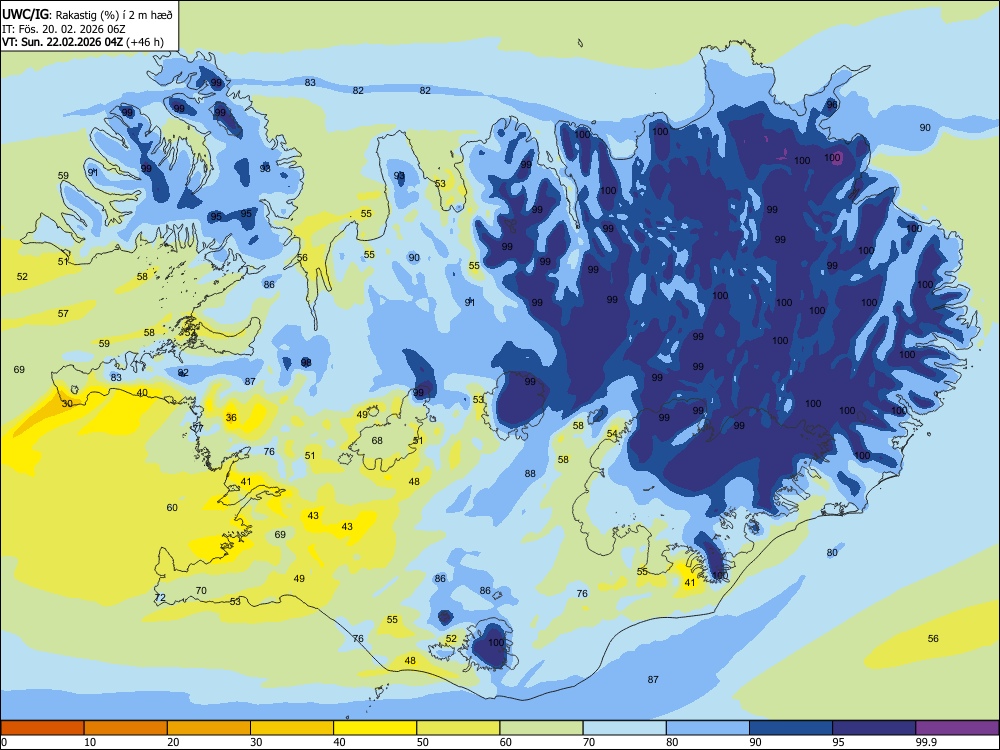Click the legend scale label '95'
Image resolution: width=1000 pixels, height=750 pixels.
(x=839, y=742)
